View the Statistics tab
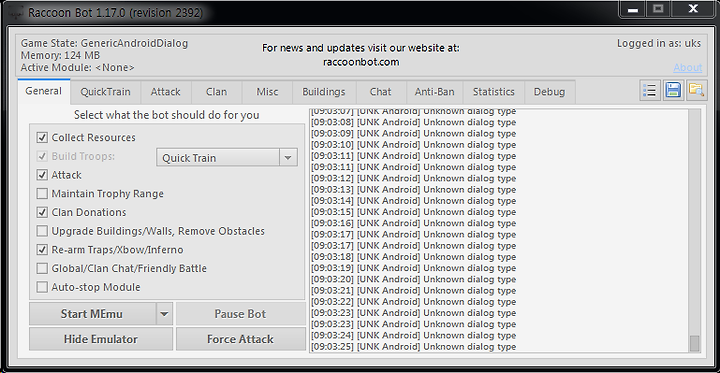The image size is (720, 373). pyautogui.click(x=494, y=92)
